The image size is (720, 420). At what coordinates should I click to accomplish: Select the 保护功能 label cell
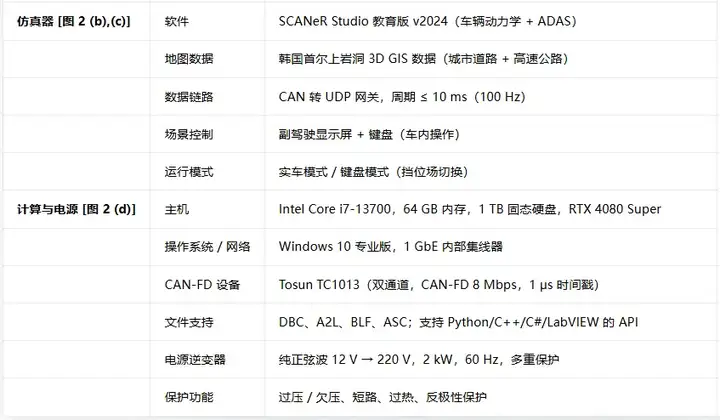pos(189,398)
